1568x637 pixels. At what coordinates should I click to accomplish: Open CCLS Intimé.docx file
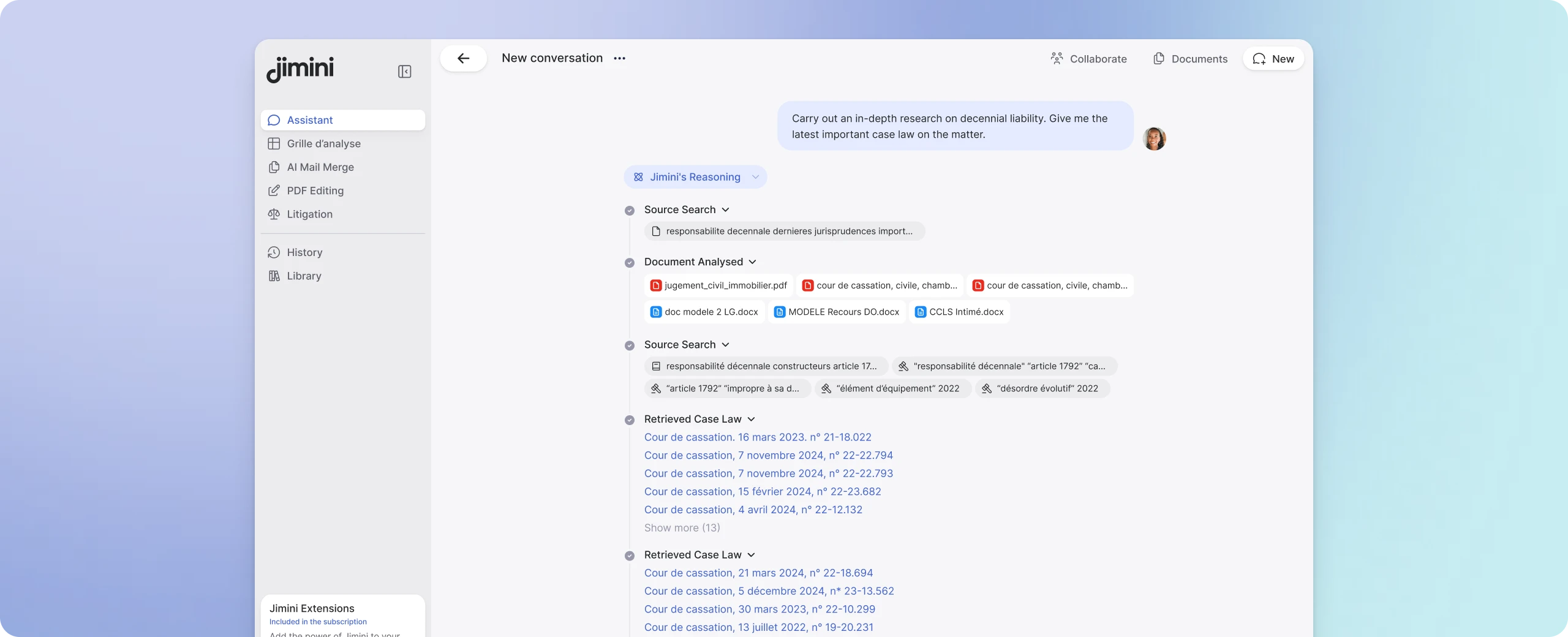point(959,312)
